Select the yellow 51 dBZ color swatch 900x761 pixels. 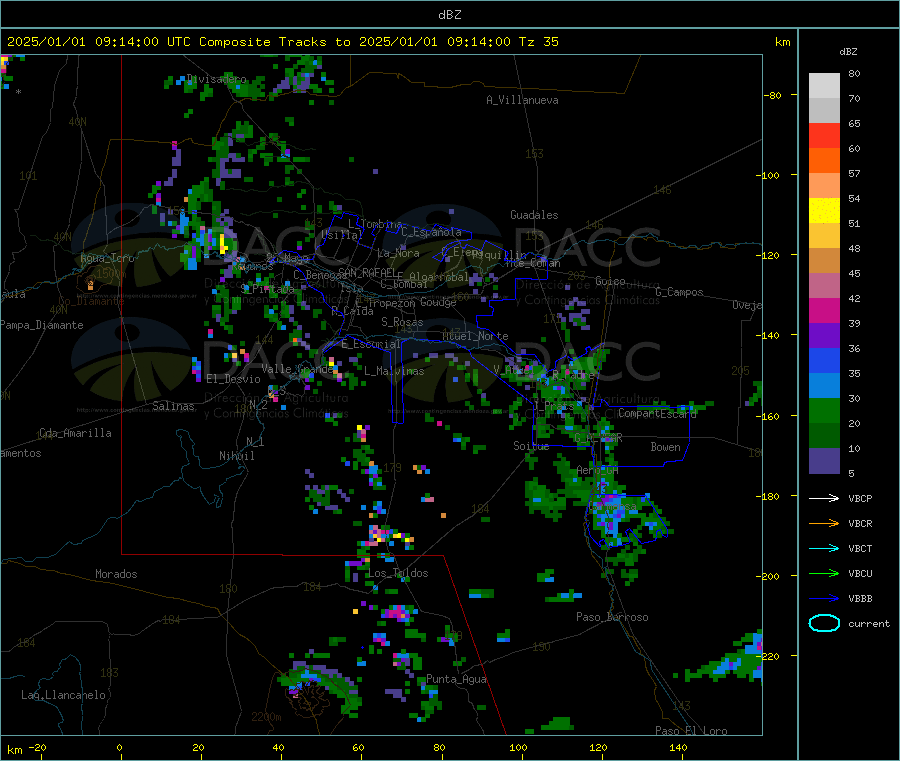824,211
